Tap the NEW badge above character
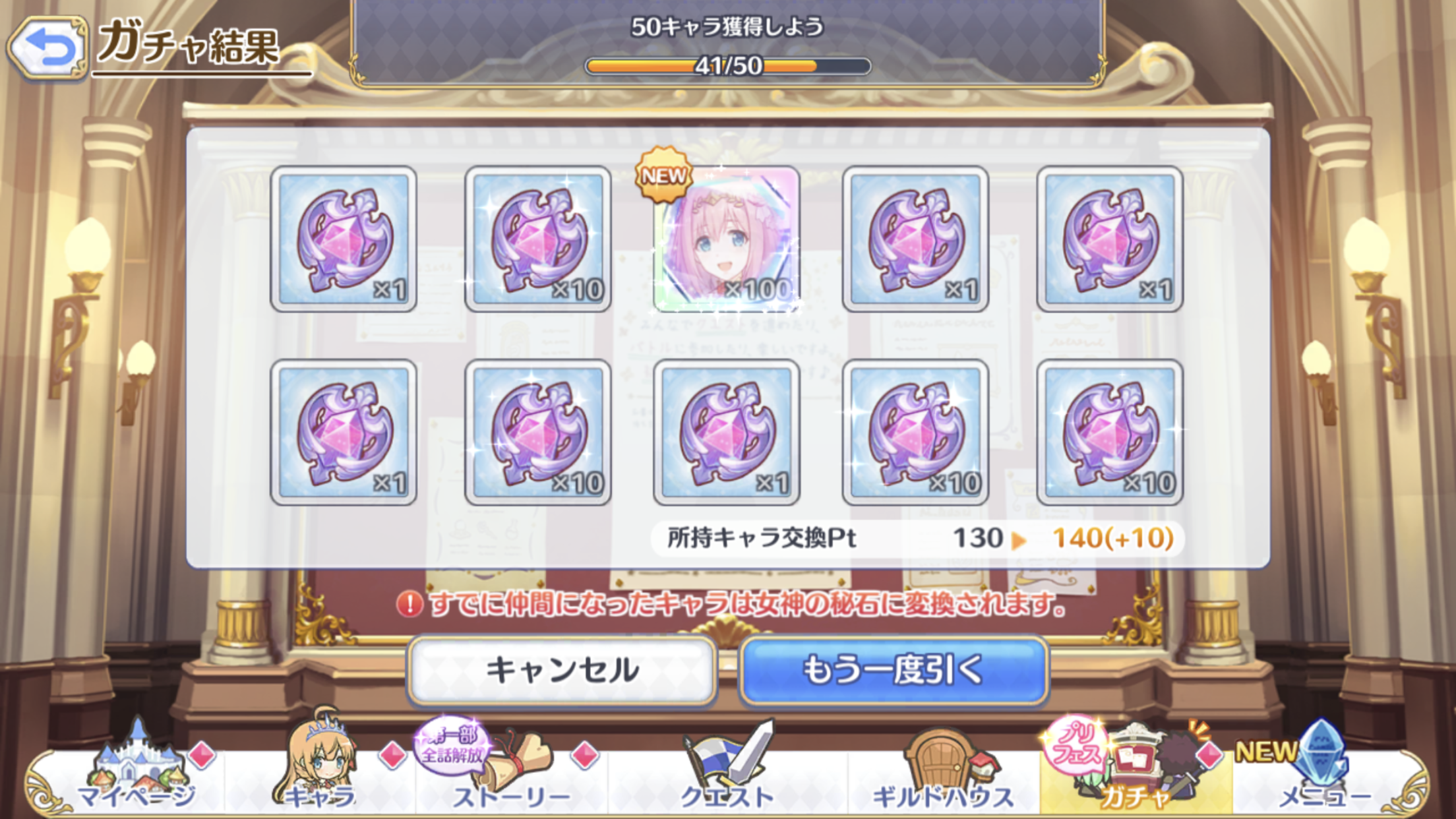Screen dimensions: 1456x819 tap(664, 175)
